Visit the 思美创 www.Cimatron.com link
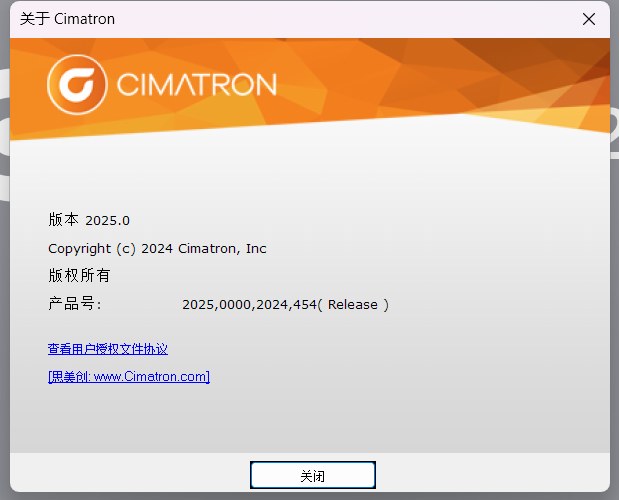 [x=129, y=376]
